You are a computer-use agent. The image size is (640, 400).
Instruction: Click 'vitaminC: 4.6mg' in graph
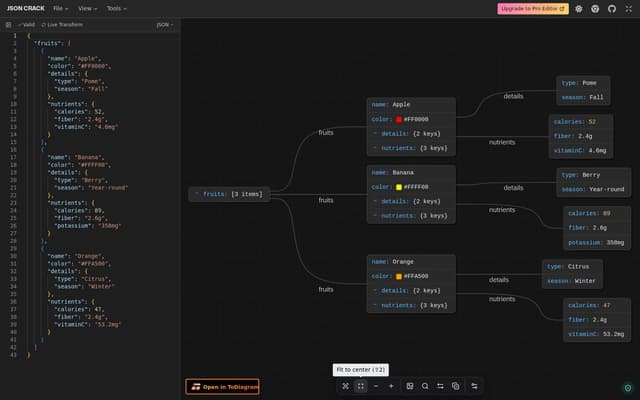(580, 151)
